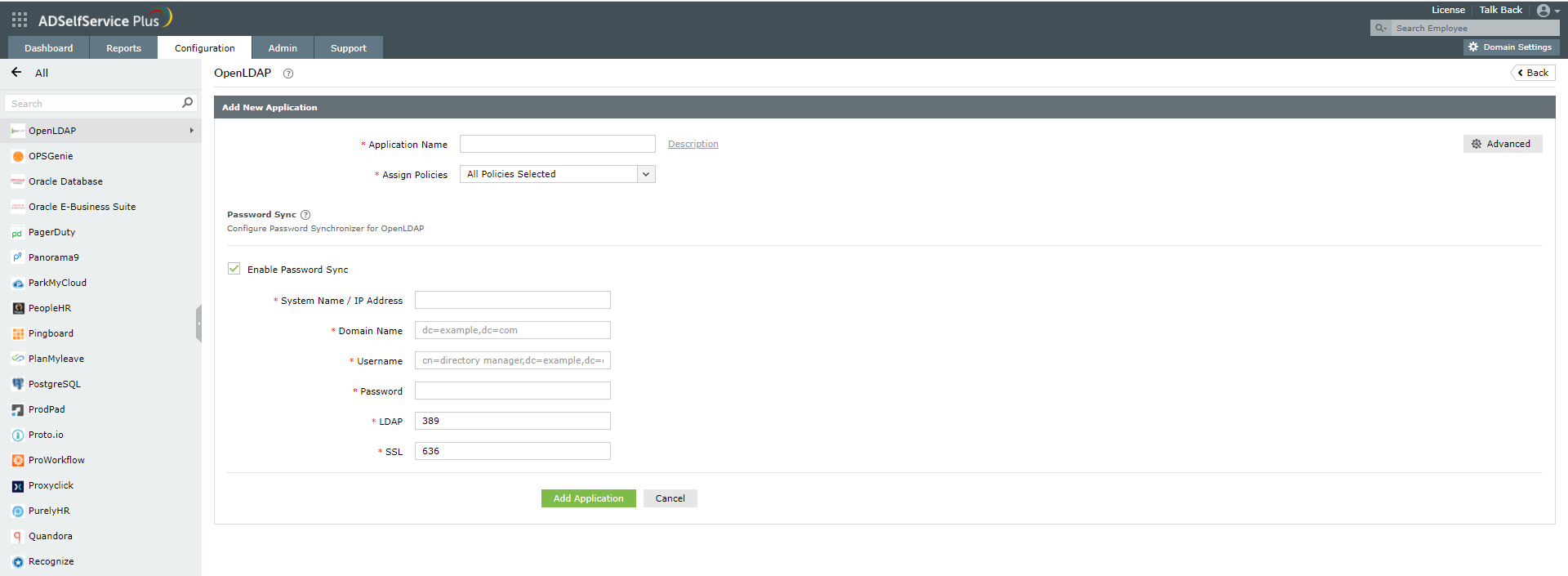This screenshot has width=1568, height=576.
Task: Open the Assign Policies dropdown
Action: pos(558,174)
